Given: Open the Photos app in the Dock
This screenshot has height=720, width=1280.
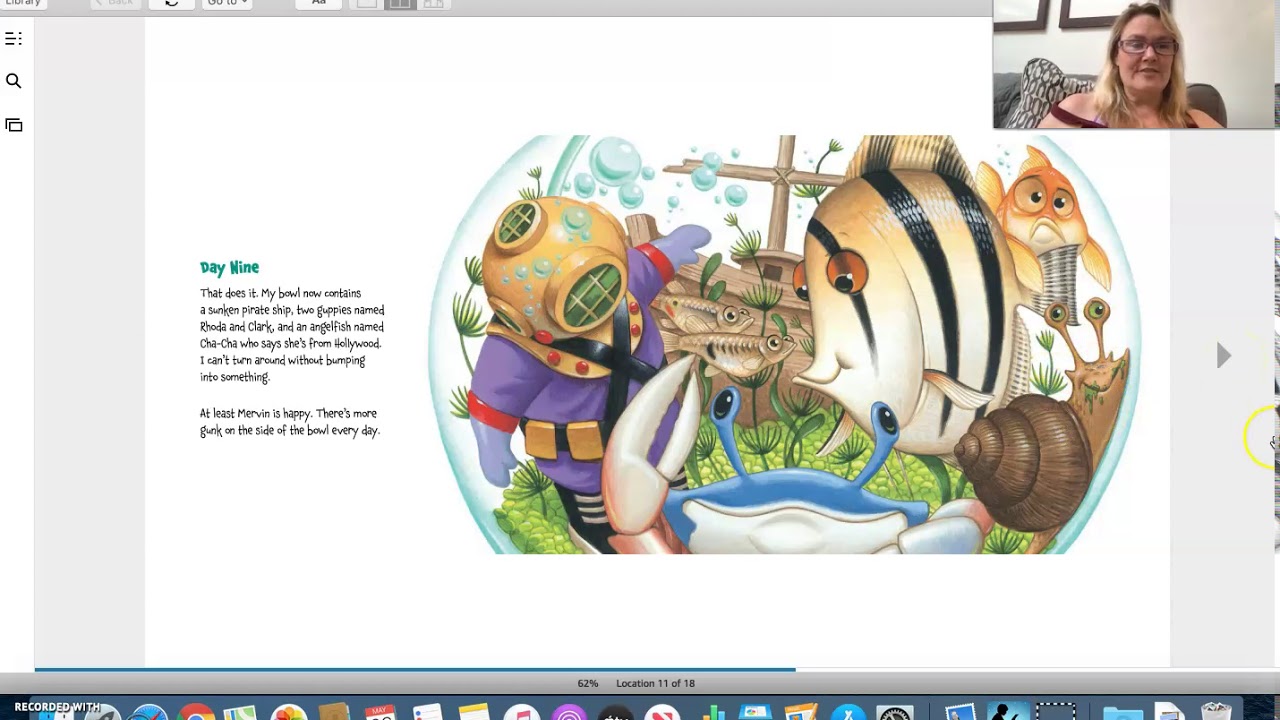Looking at the screenshot, I should click(x=288, y=713).
